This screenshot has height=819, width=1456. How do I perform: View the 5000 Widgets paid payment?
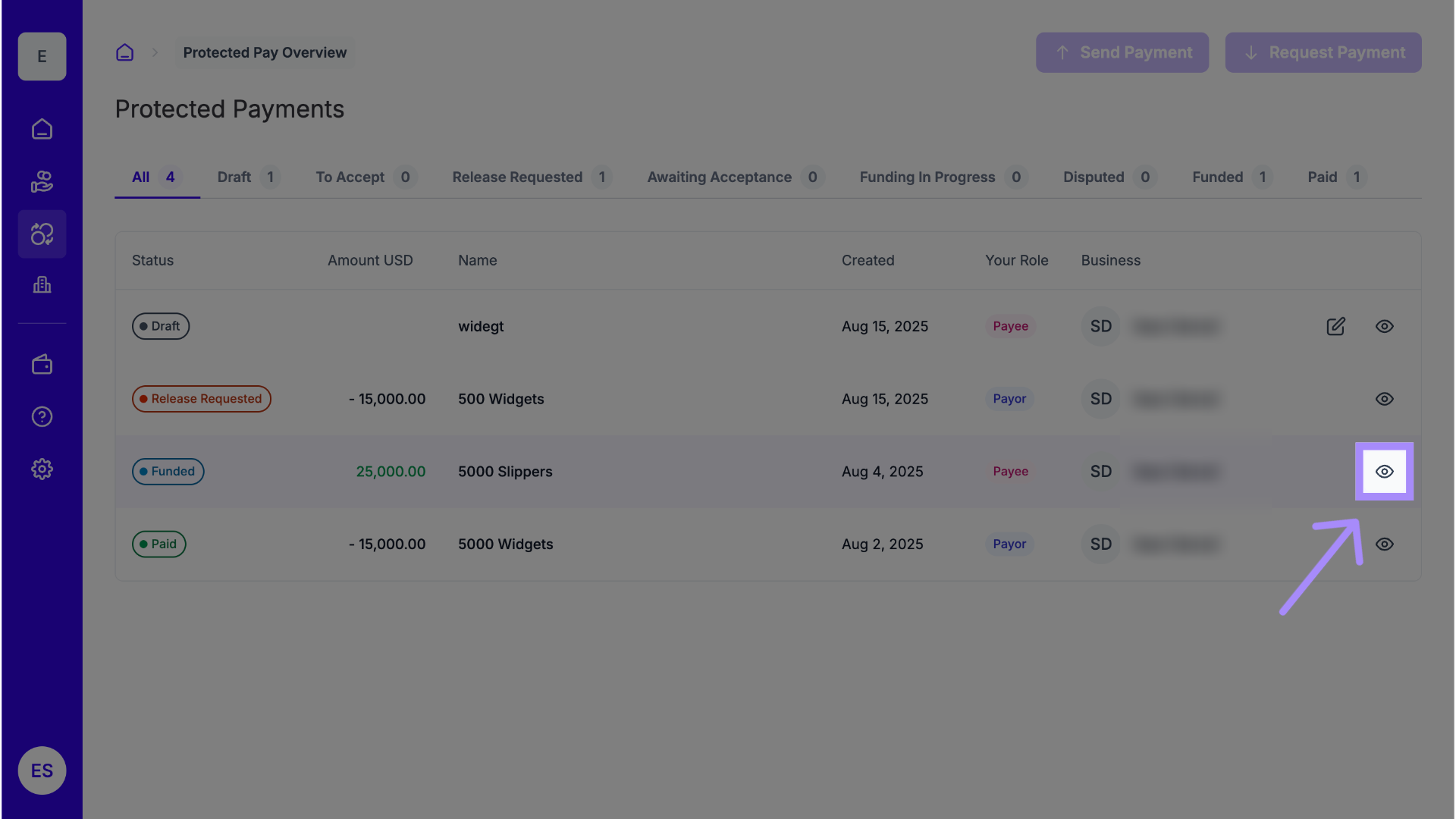pyautogui.click(x=1384, y=544)
